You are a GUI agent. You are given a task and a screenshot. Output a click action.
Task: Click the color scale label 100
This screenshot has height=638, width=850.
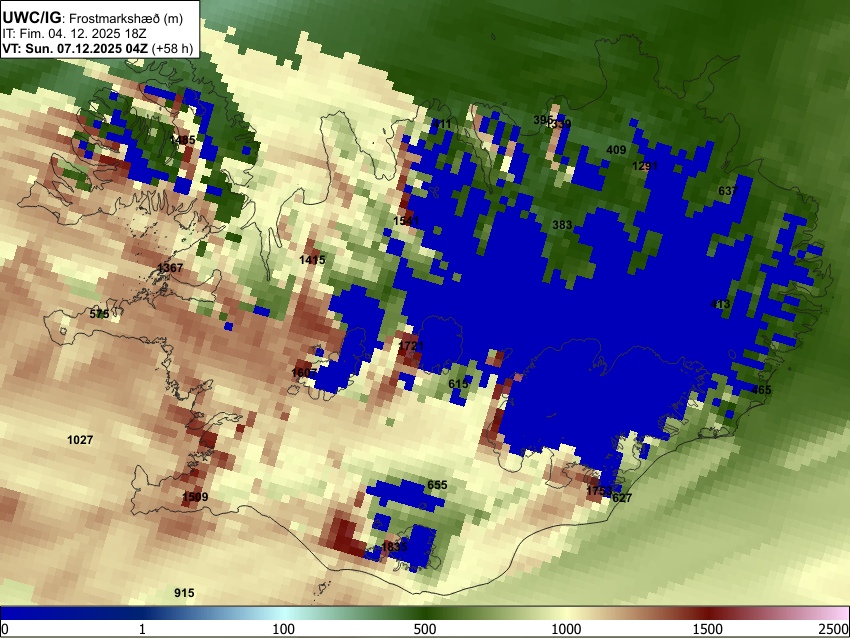point(284,629)
